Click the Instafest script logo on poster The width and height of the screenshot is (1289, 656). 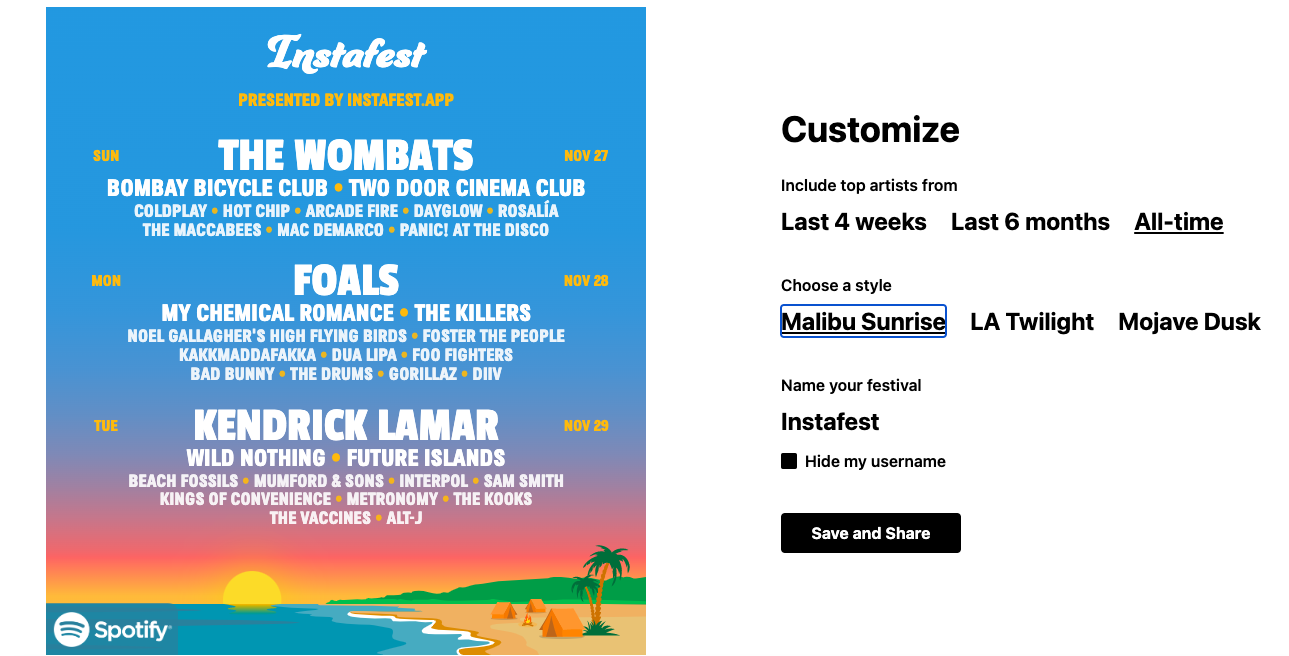345,57
